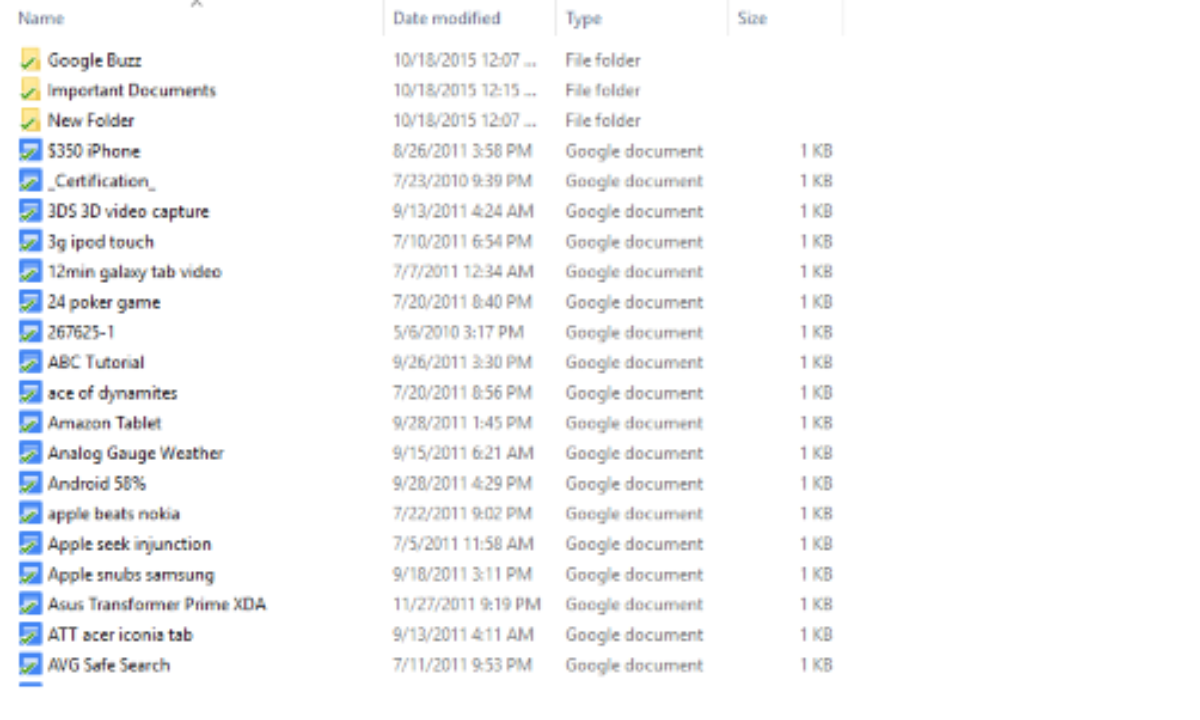Image resolution: width=1200 pixels, height=720 pixels.
Task: Click the sort direction arrow above Name
Action: pos(196,3)
